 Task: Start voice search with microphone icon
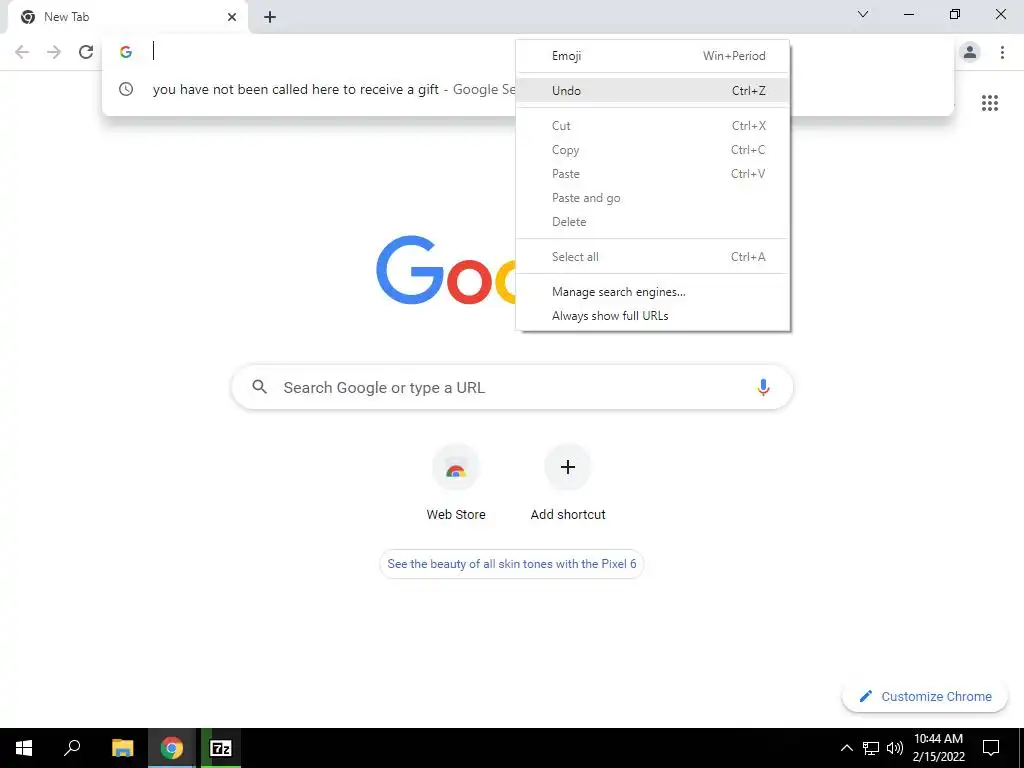pos(763,387)
